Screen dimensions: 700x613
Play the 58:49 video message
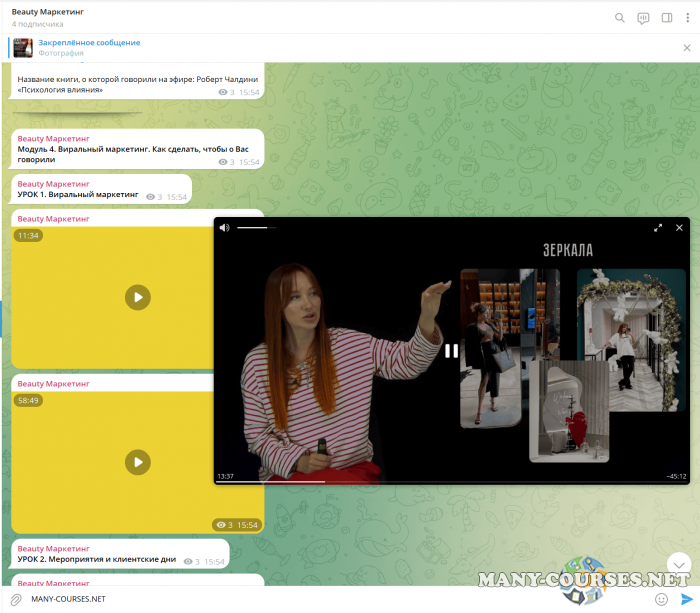tap(137, 462)
